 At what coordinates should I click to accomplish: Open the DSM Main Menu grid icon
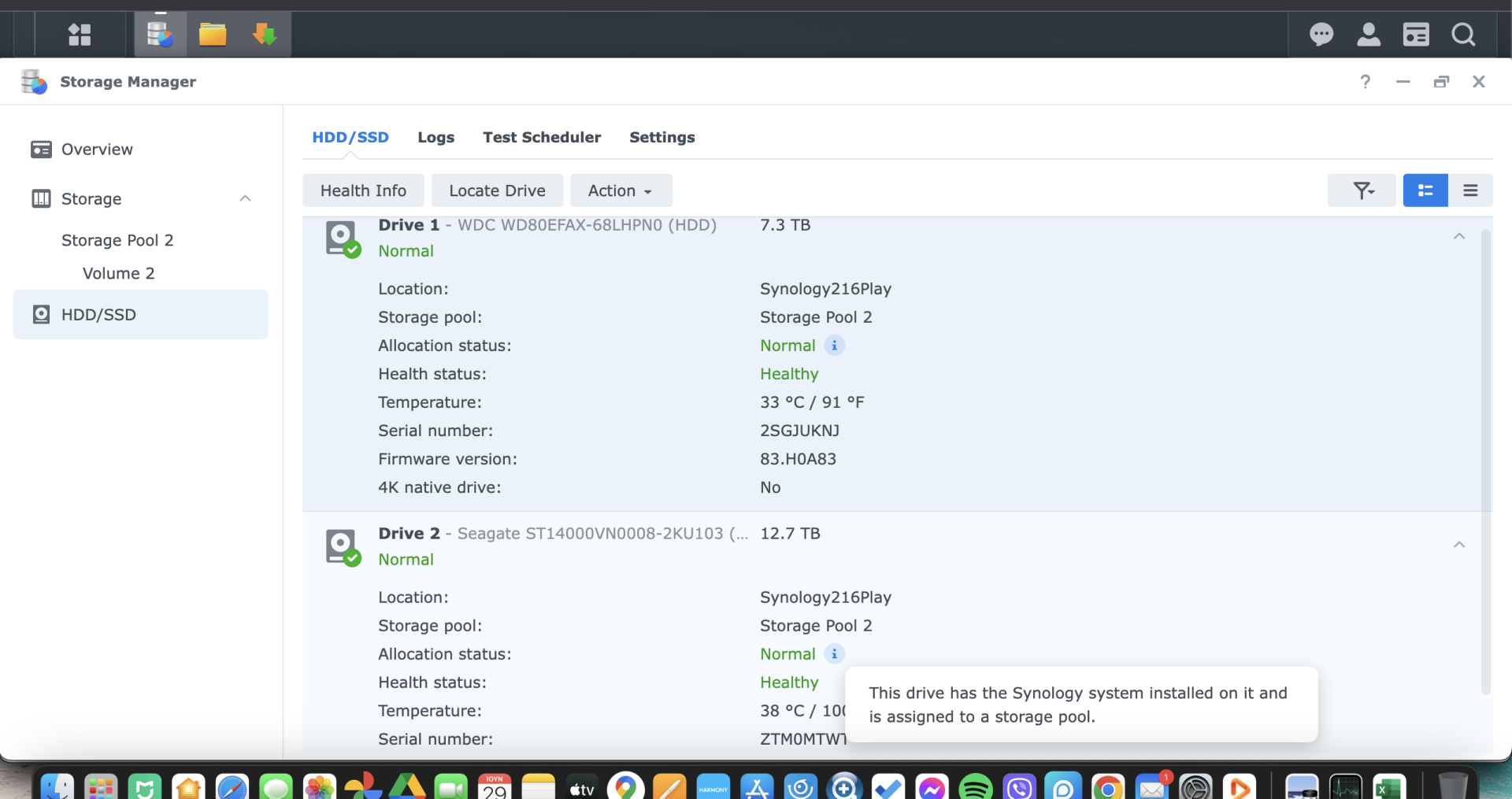tap(80, 35)
